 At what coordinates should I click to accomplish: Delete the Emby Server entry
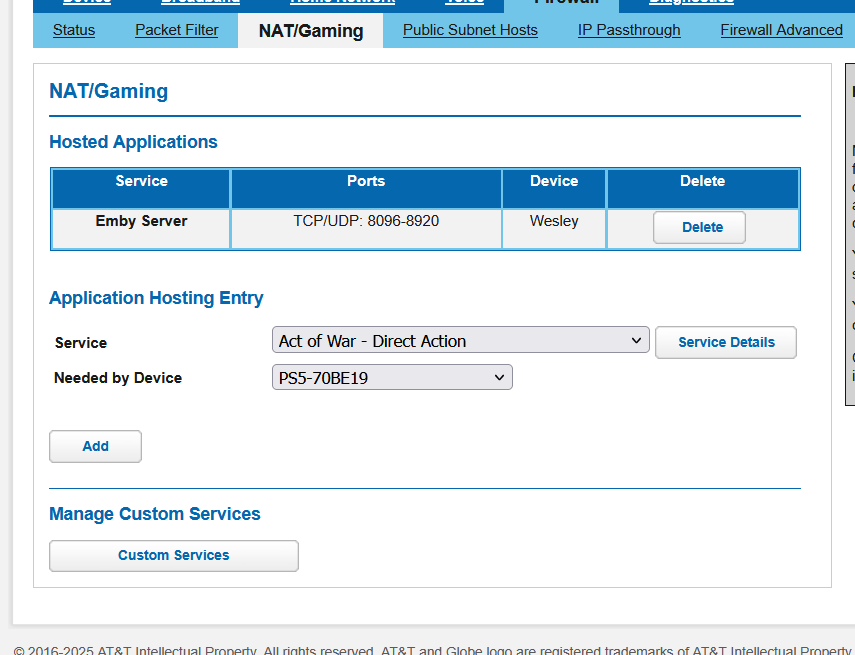tap(699, 227)
